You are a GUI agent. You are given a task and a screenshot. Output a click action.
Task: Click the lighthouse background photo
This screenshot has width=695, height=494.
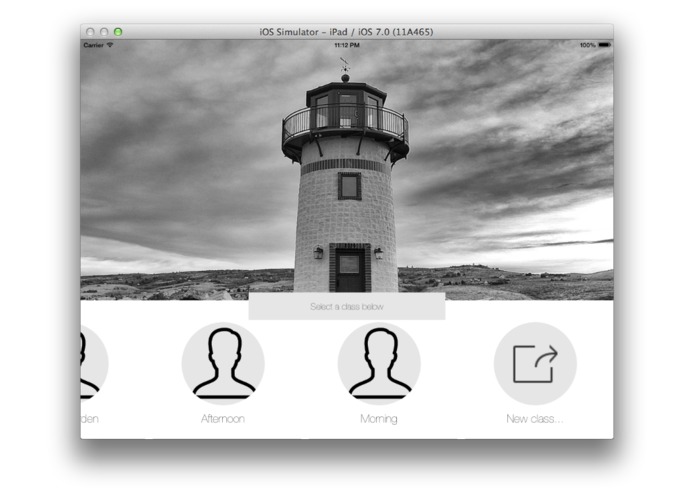347,170
